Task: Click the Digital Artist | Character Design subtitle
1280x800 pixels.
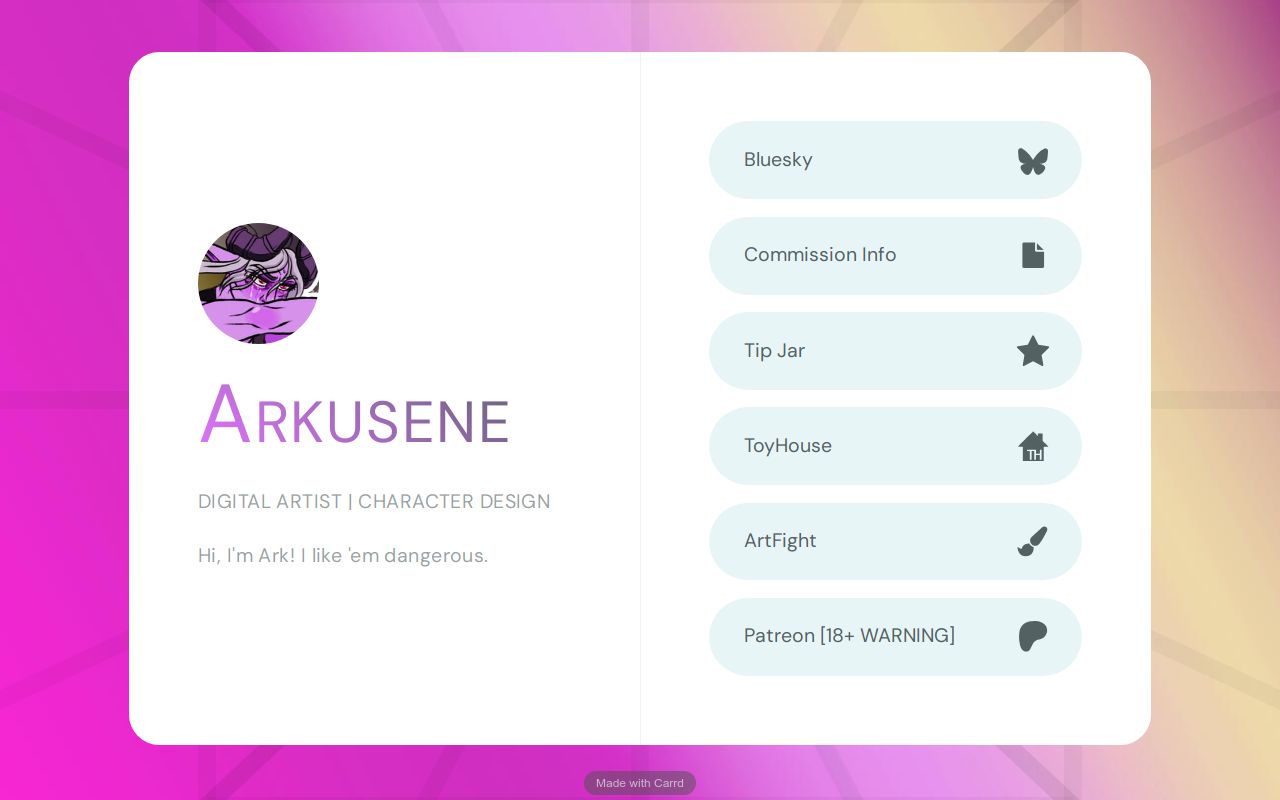Action: (x=374, y=502)
